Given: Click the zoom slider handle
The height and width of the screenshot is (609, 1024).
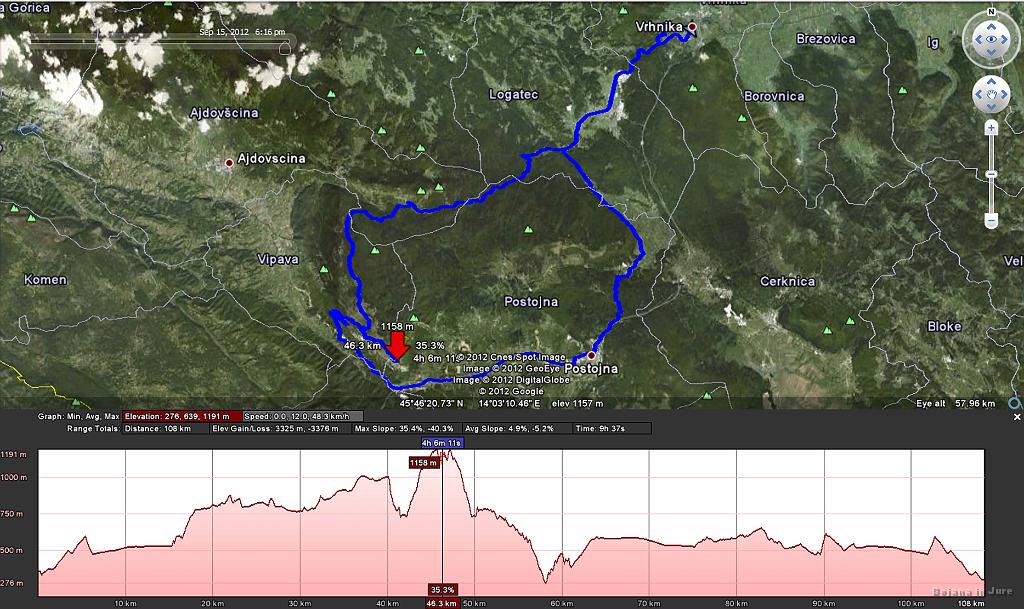Looking at the screenshot, I should [991, 174].
